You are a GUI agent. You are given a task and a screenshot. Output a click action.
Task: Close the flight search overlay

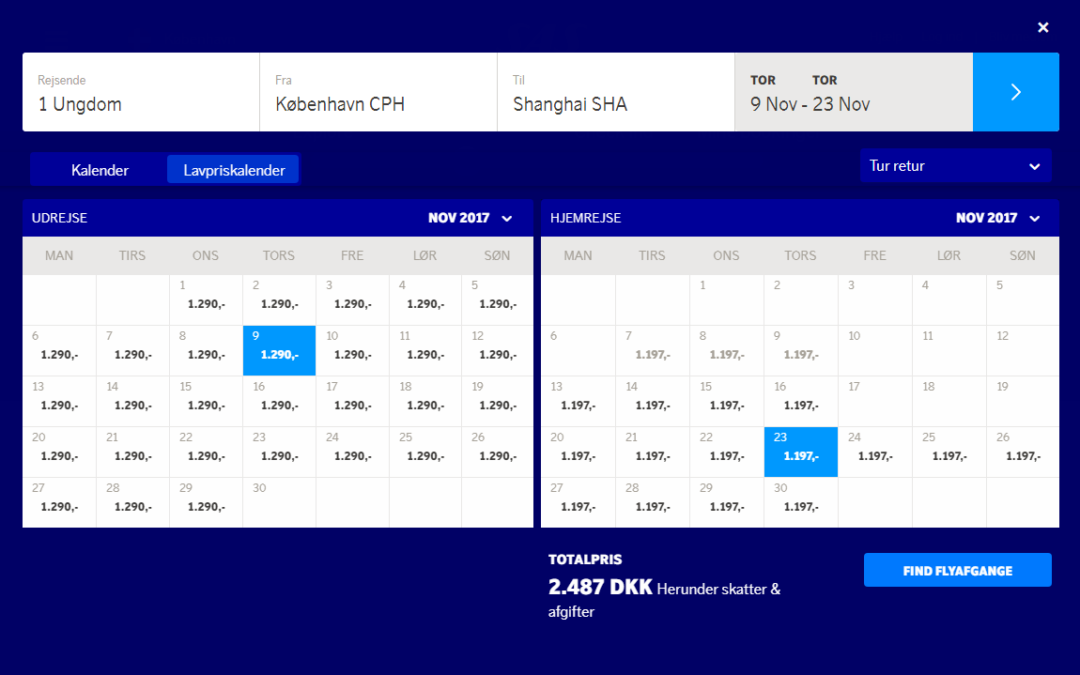click(1043, 28)
